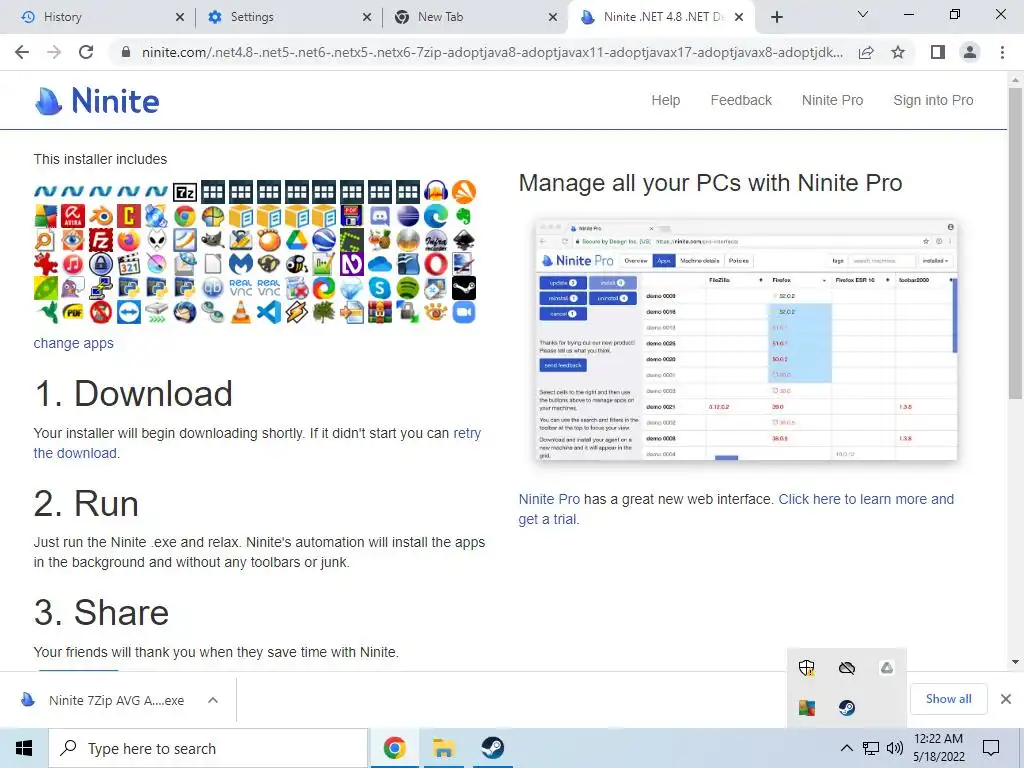Open the Feedback page

(741, 100)
